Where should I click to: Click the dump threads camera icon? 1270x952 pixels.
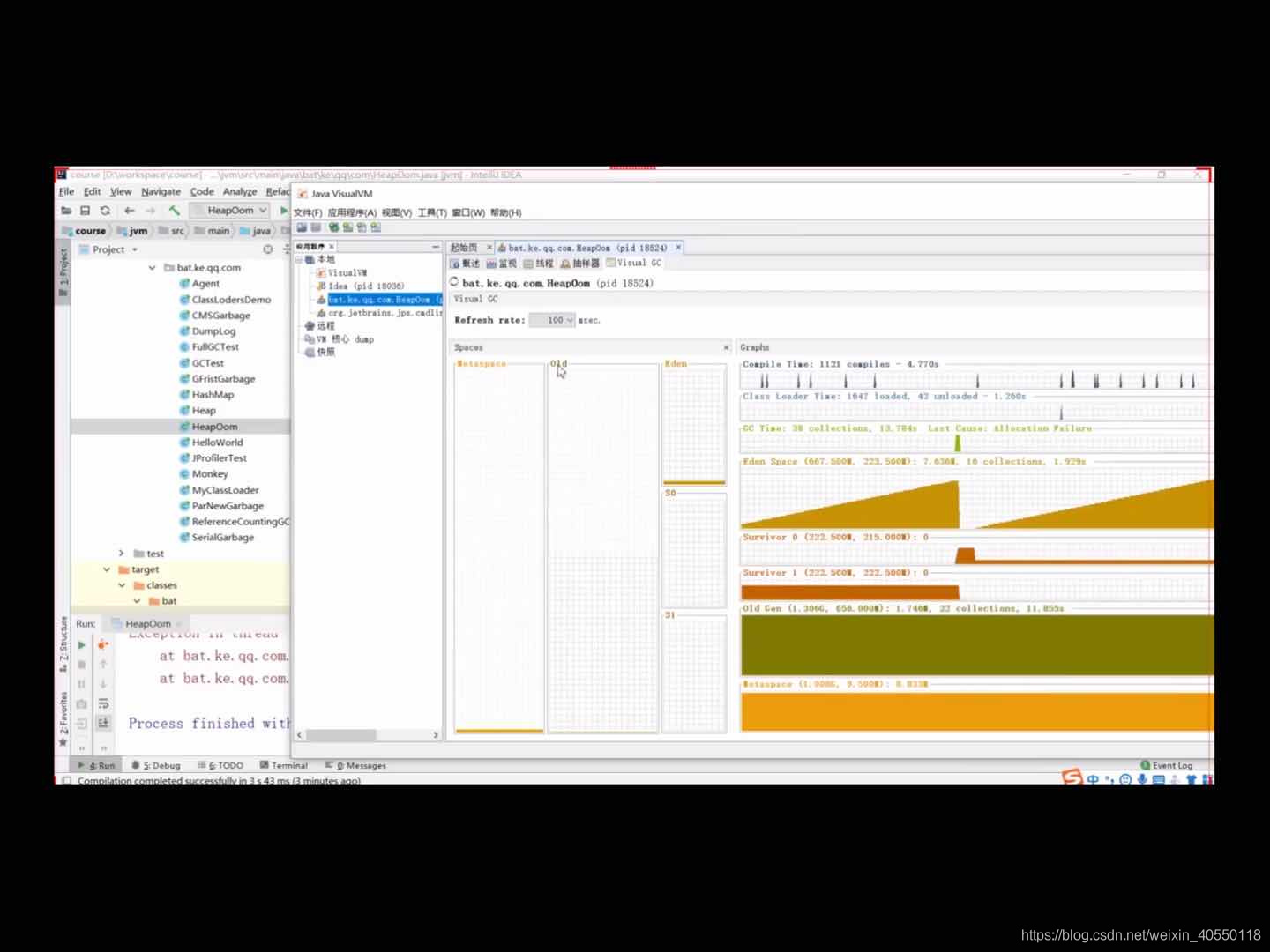point(82,703)
